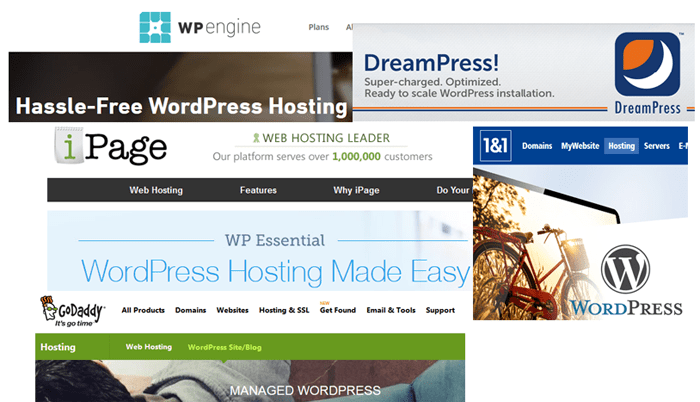The height and width of the screenshot is (402, 700).
Task: Open Get Found in GoDaddy menu
Action: pyautogui.click(x=338, y=310)
